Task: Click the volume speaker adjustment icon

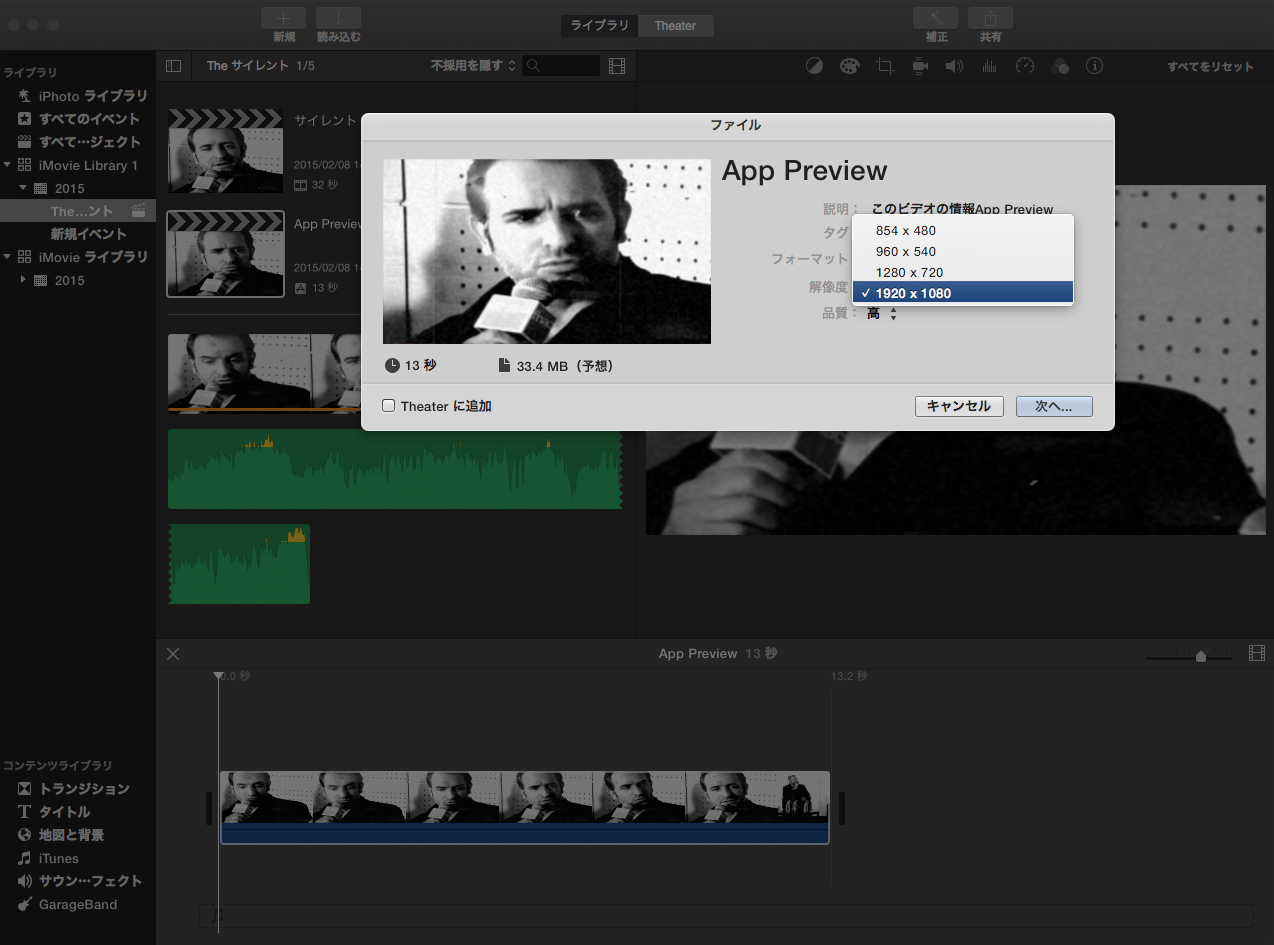Action: (x=954, y=66)
